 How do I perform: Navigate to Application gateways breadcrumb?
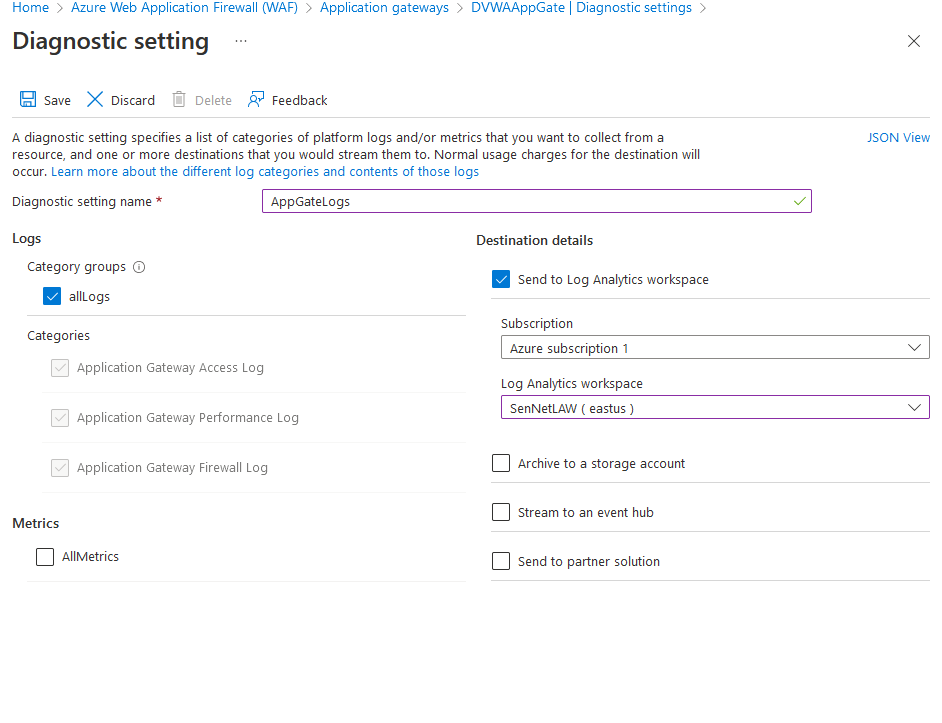pyautogui.click(x=384, y=8)
